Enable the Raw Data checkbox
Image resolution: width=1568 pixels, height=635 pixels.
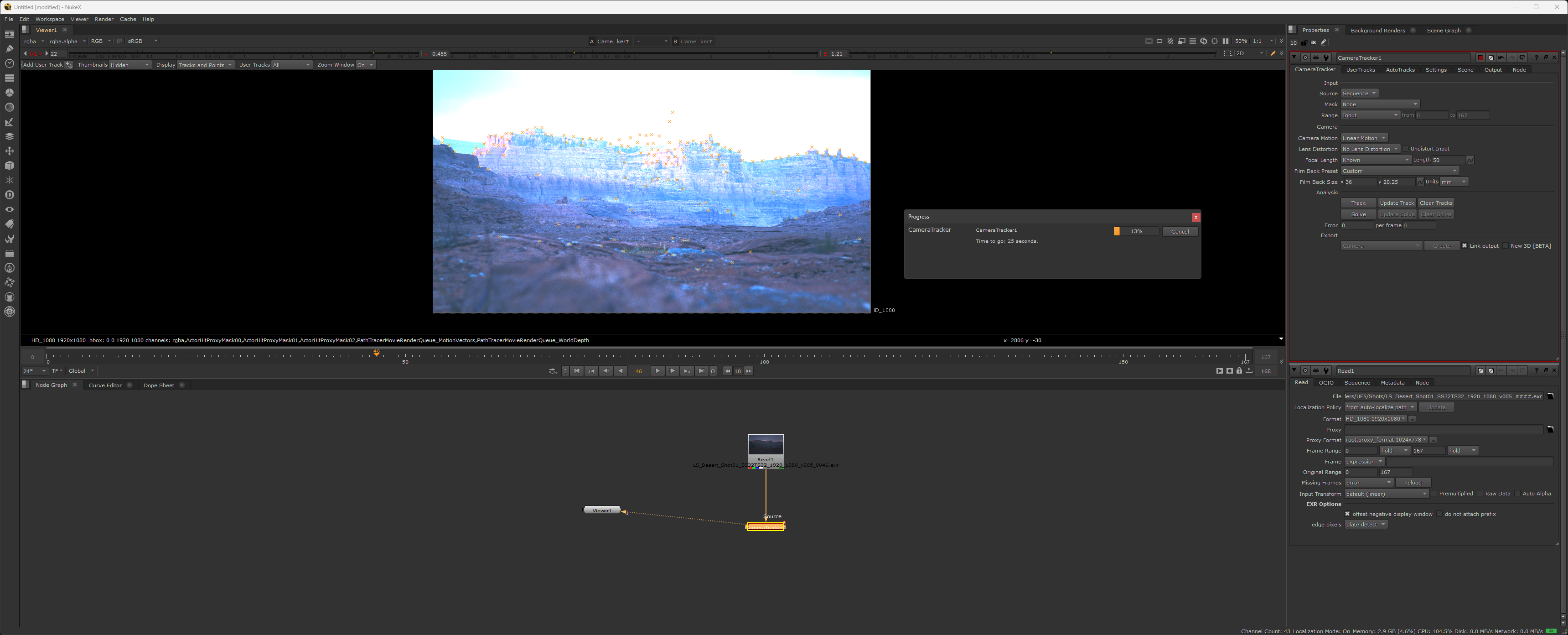(1480, 494)
